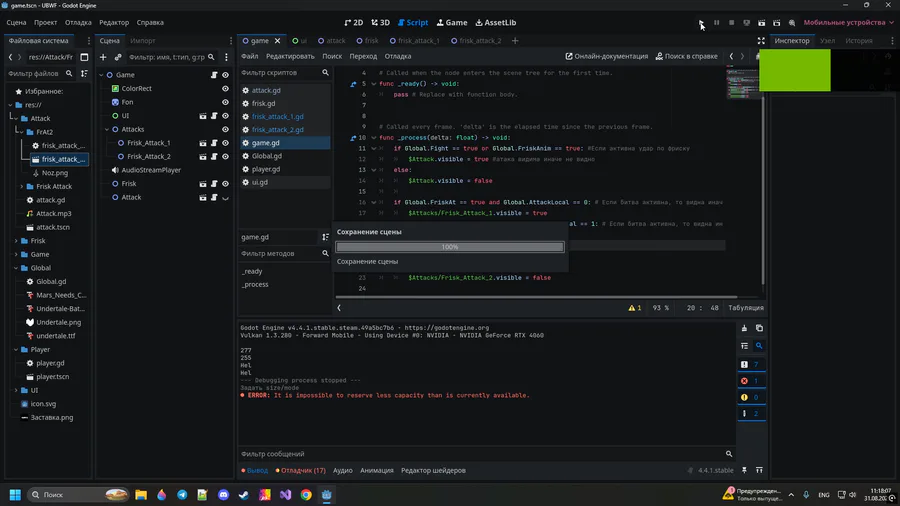Switch to the Импорт tab

click(x=142, y=41)
